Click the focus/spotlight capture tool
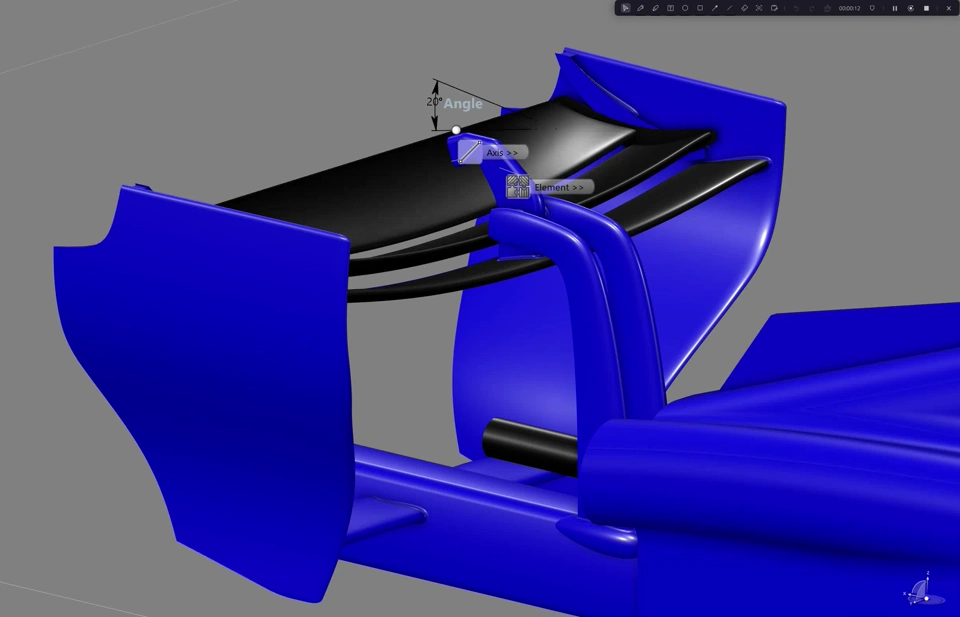960x617 pixels. 759,8
